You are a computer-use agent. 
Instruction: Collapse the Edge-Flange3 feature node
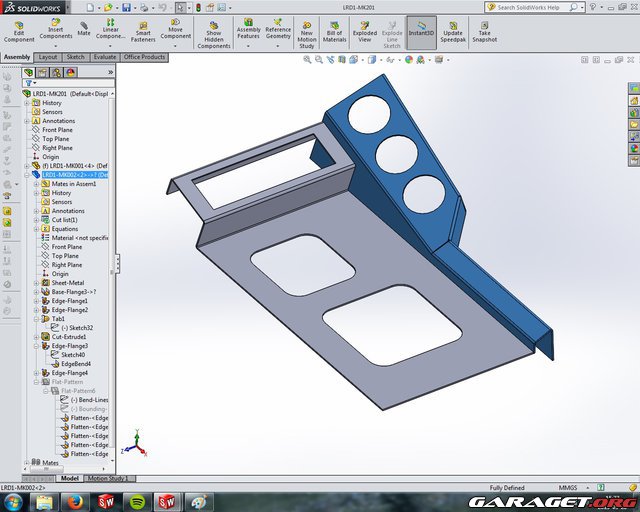(x=36, y=346)
